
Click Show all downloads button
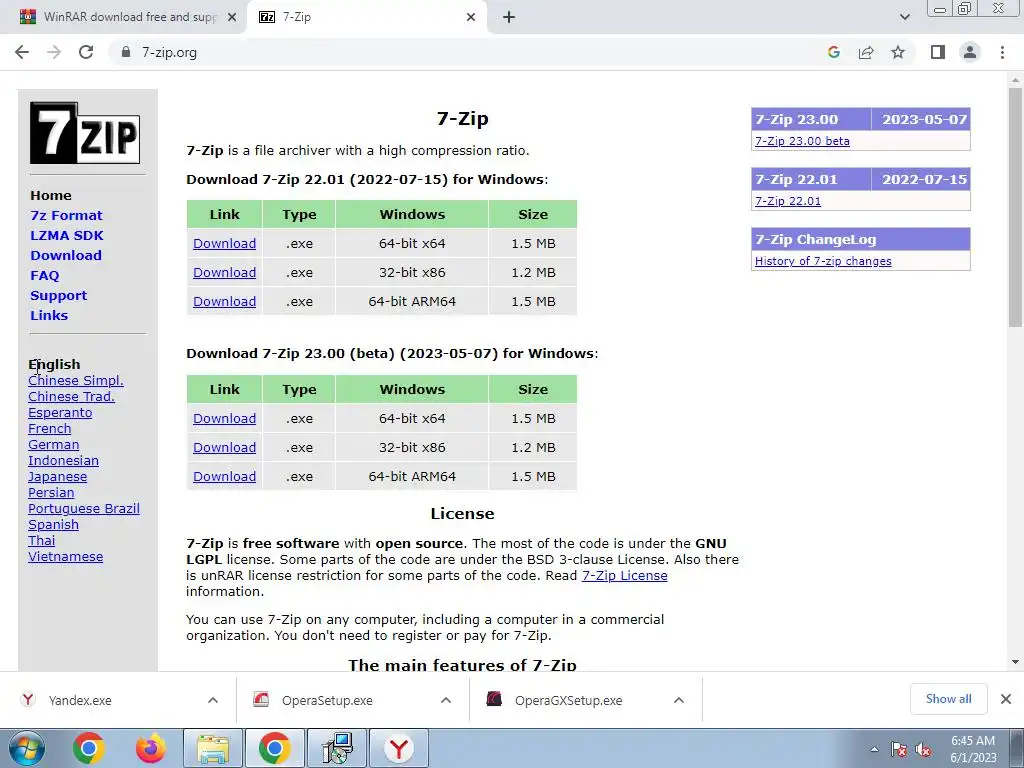point(948,699)
